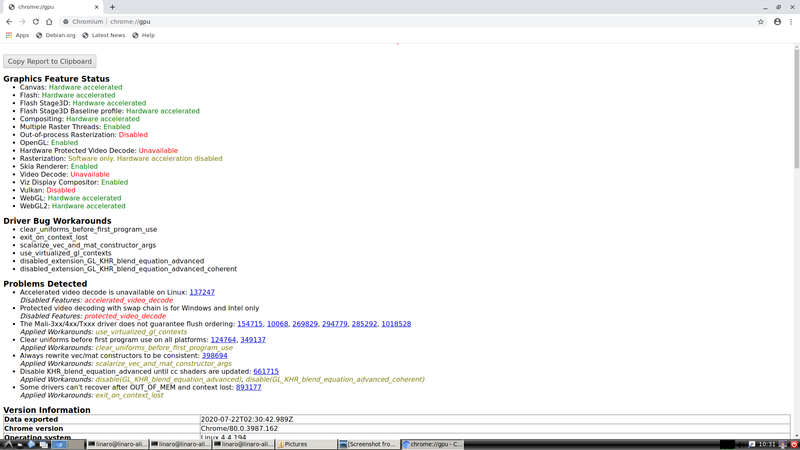Open bug link 398694
This screenshot has height=450, width=800.
(215, 356)
